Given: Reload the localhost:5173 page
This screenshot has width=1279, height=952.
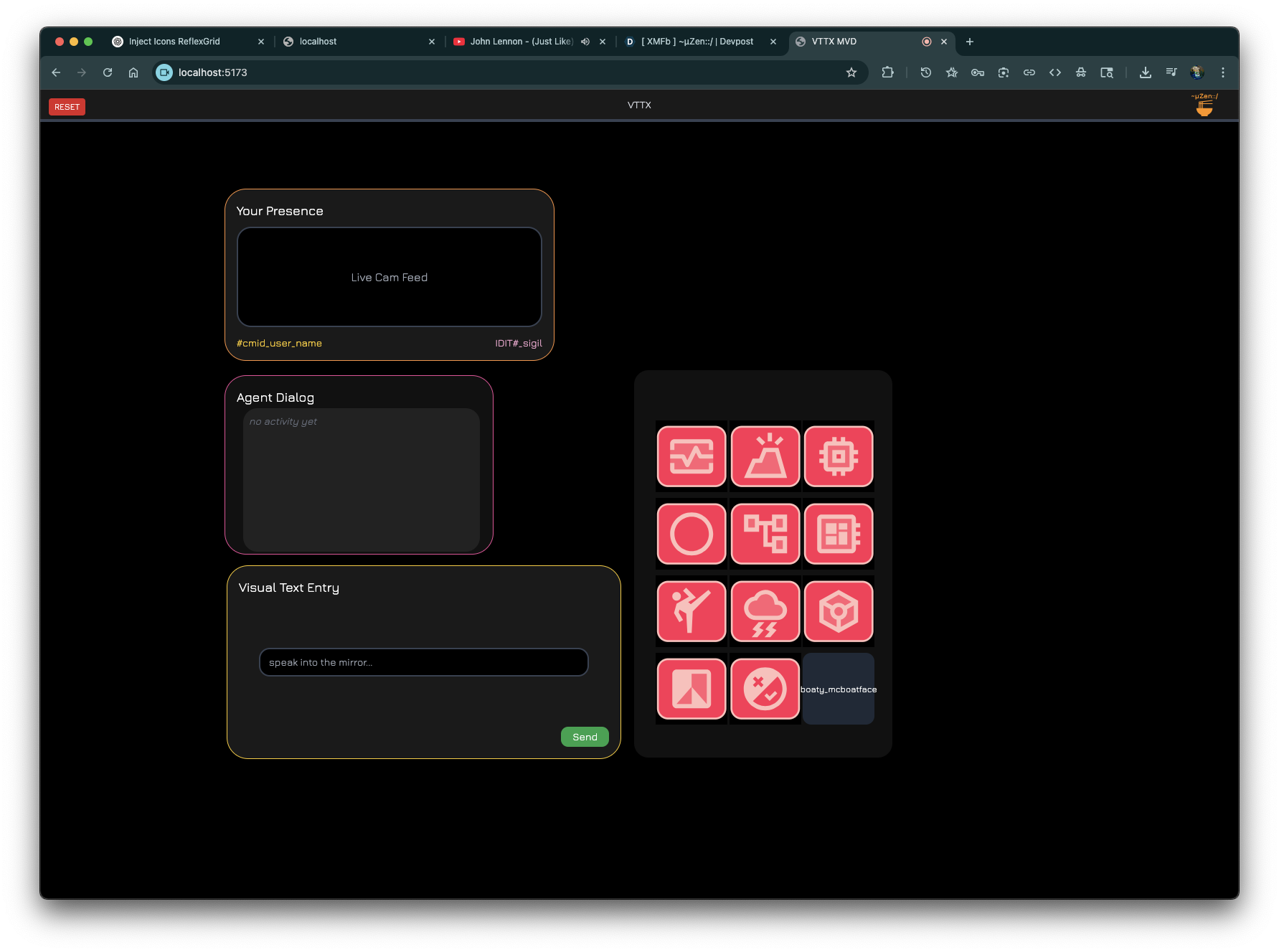Looking at the screenshot, I should [x=108, y=72].
